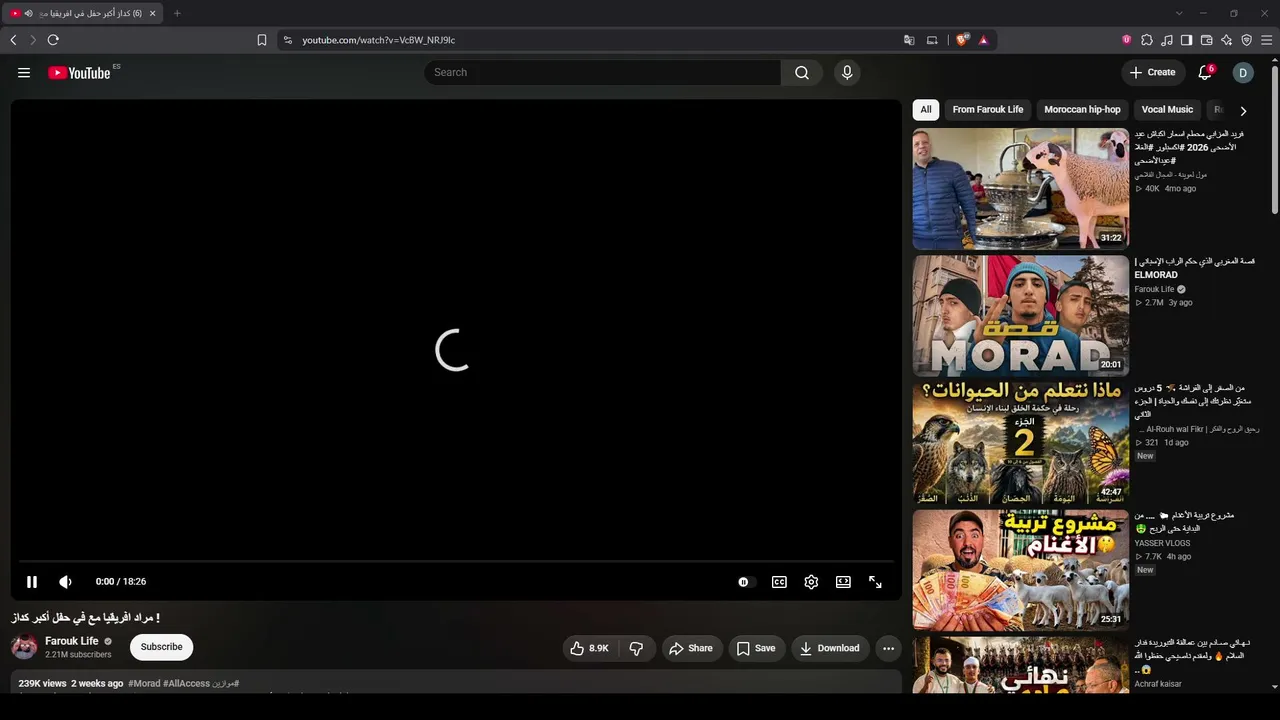Save video to a playlist
This screenshot has width=1280, height=720.
point(756,648)
